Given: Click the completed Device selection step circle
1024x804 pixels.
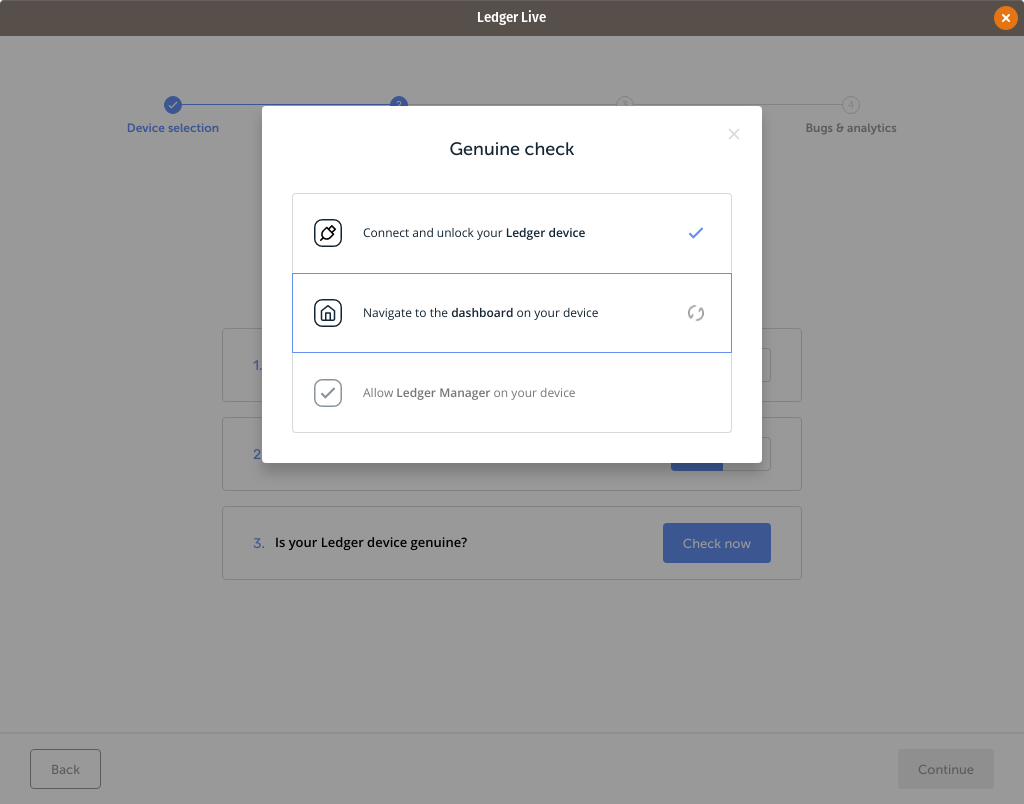Looking at the screenshot, I should [172, 105].
